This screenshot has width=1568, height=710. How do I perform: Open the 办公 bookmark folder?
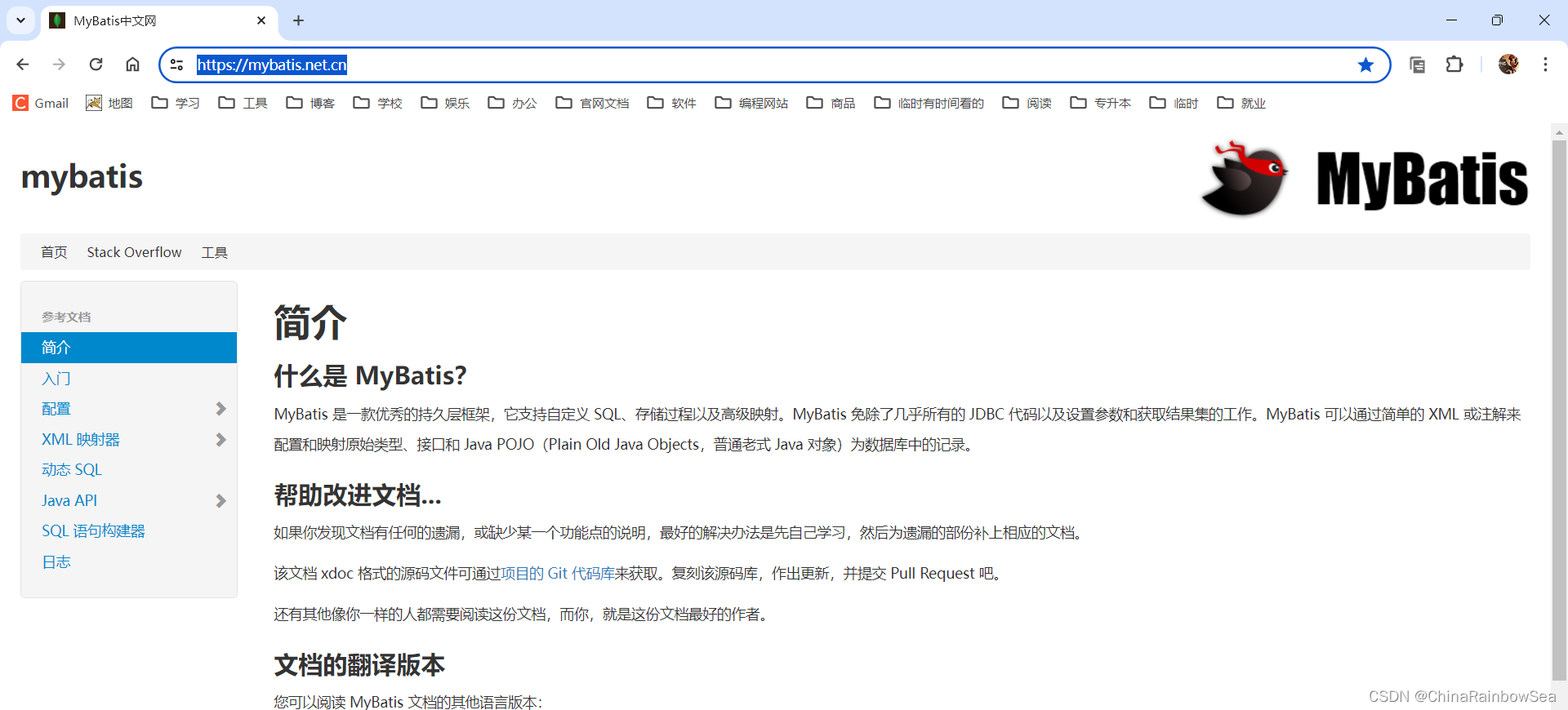(513, 103)
